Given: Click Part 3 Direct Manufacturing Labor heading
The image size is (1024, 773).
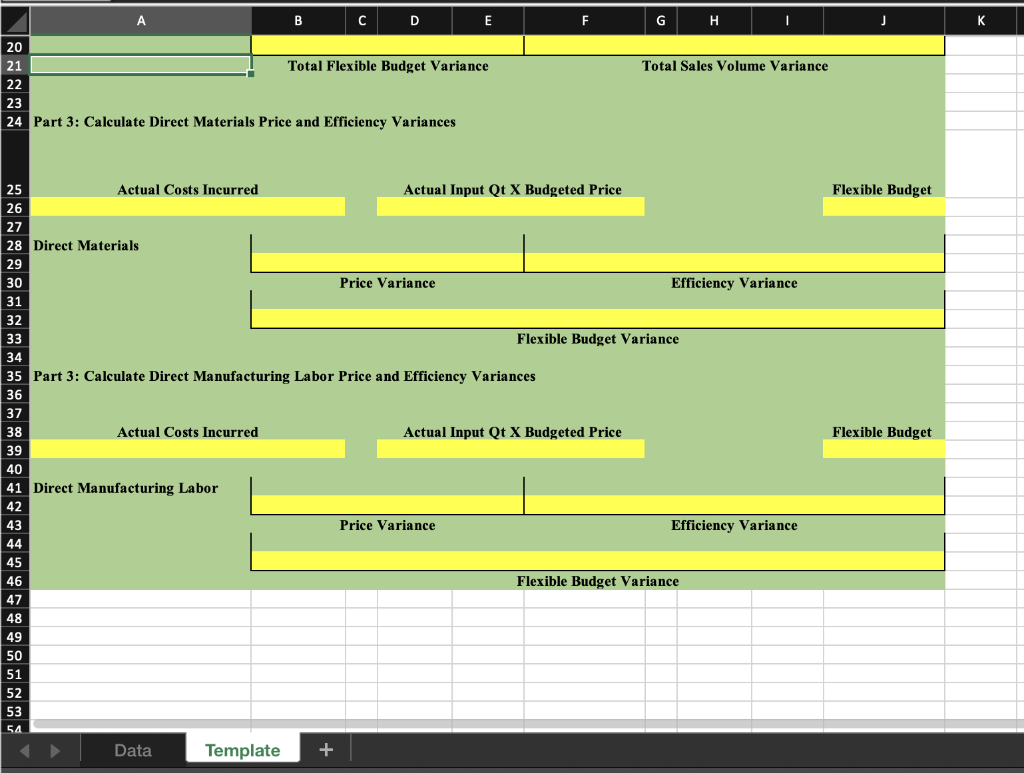Looking at the screenshot, I should pos(284,376).
